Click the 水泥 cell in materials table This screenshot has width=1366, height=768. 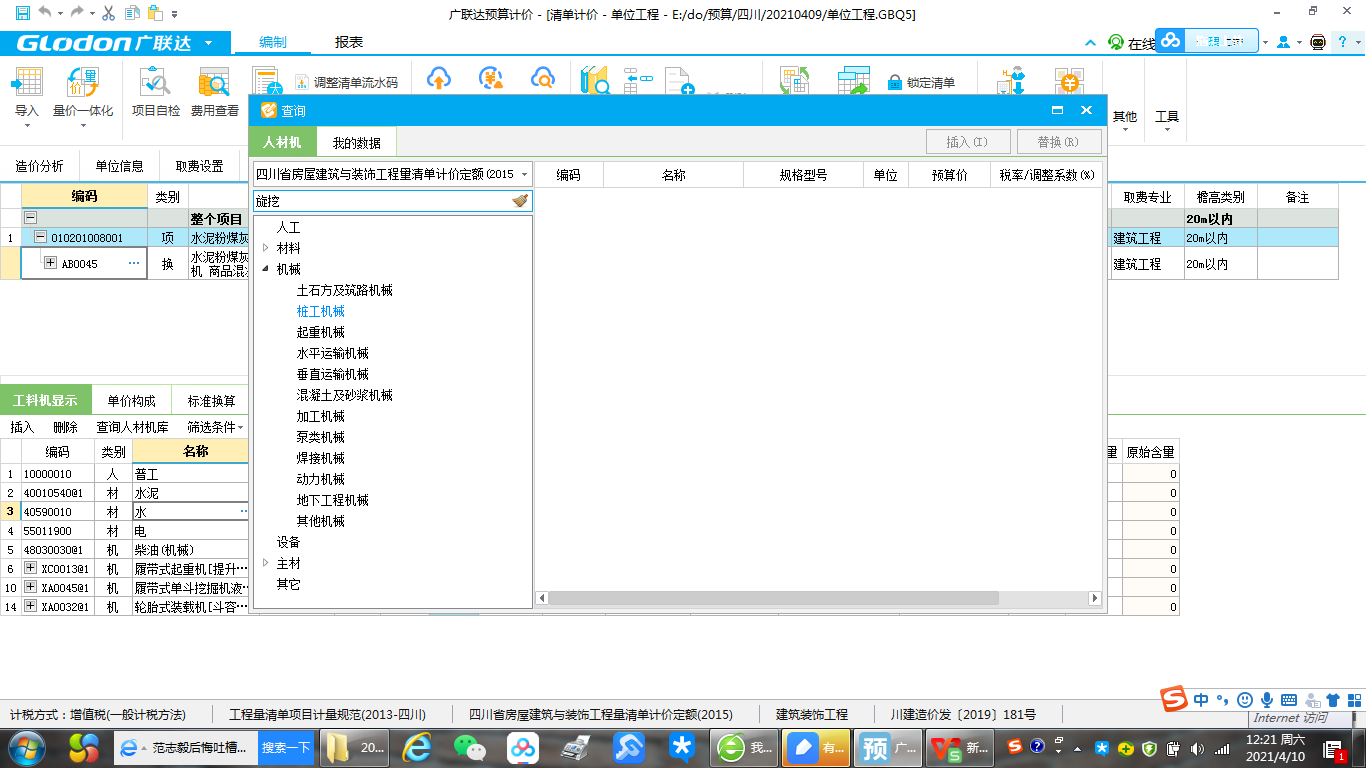pyautogui.click(x=190, y=493)
